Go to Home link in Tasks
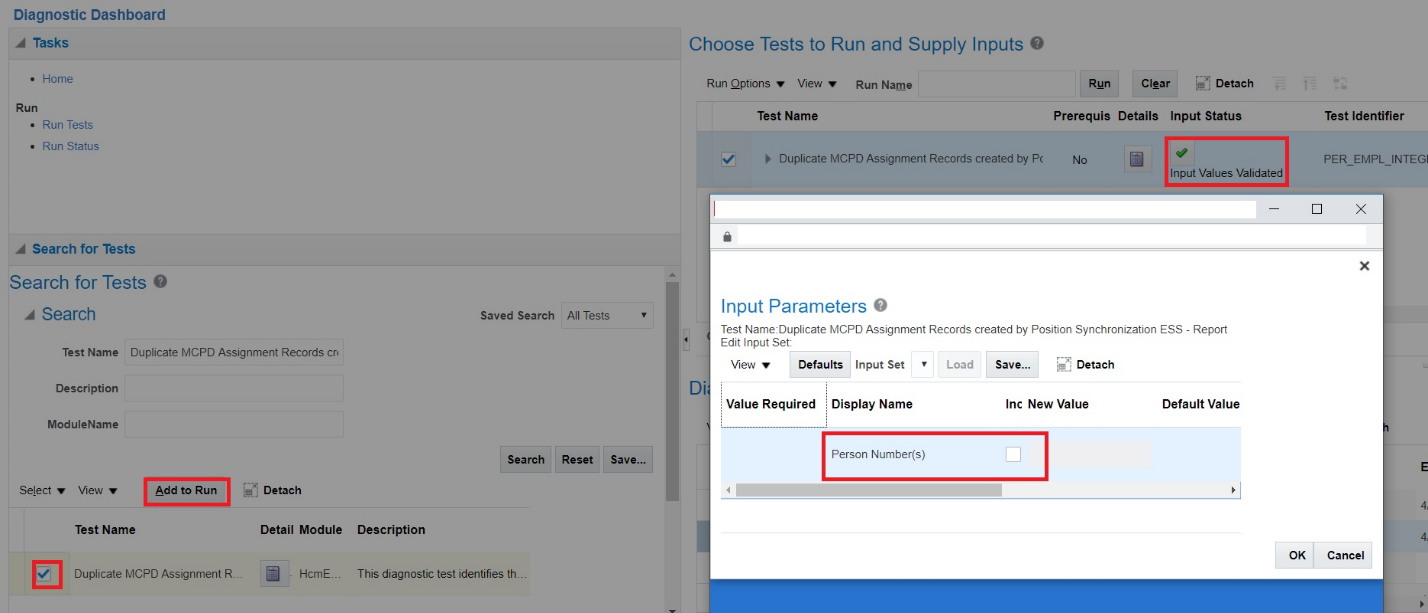Viewport: 1428px width, 613px height. point(58,79)
